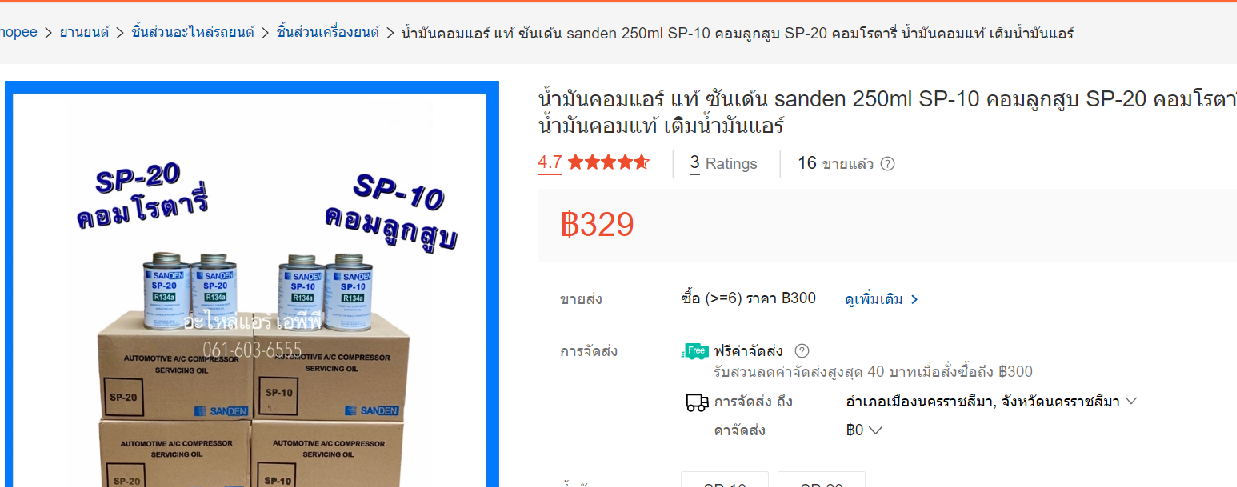Screen dimensions: 1237x487
Task: Click the green Free shipping badge icon
Action: 695,351
